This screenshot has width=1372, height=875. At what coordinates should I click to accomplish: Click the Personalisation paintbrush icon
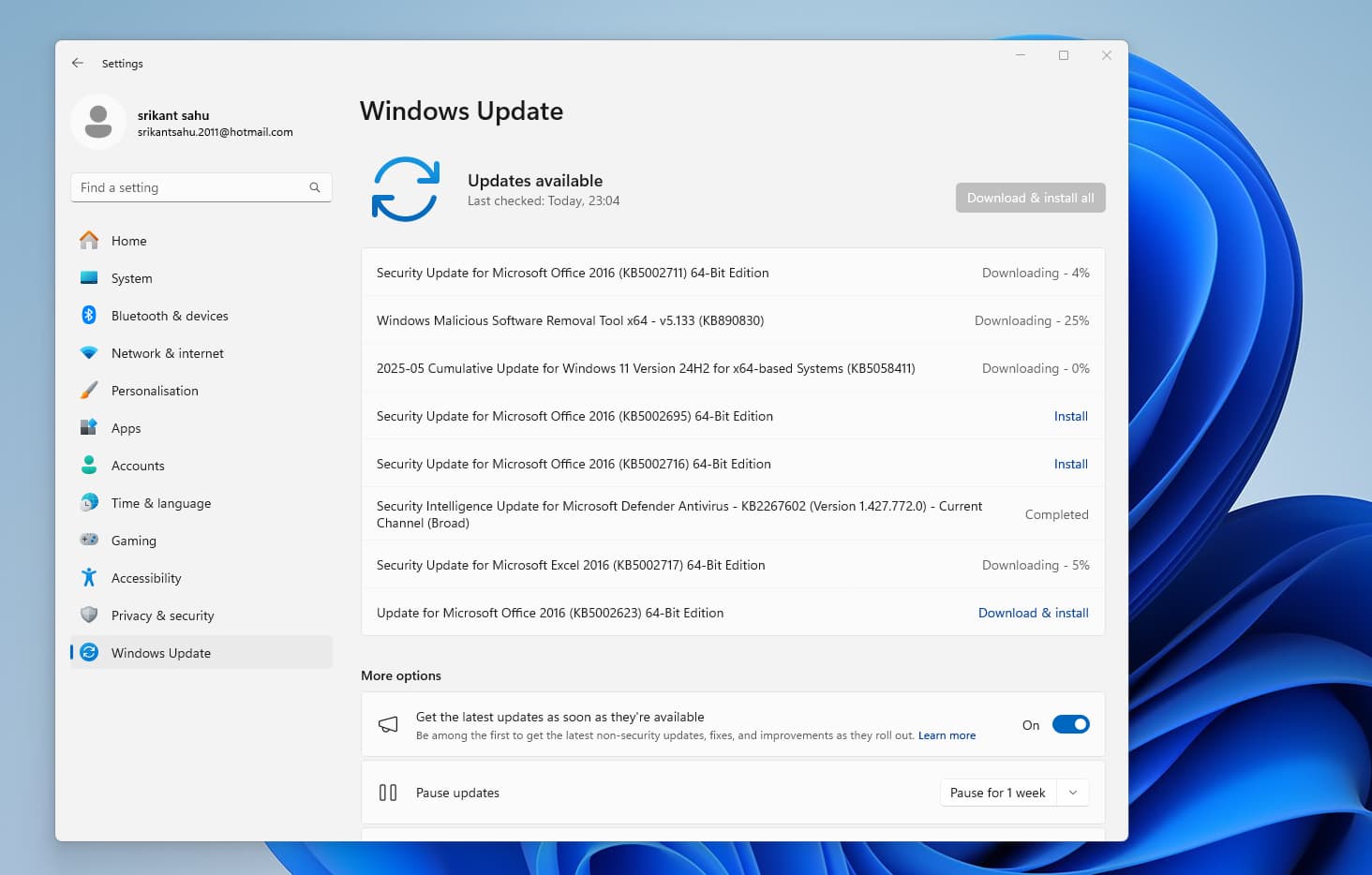click(88, 391)
